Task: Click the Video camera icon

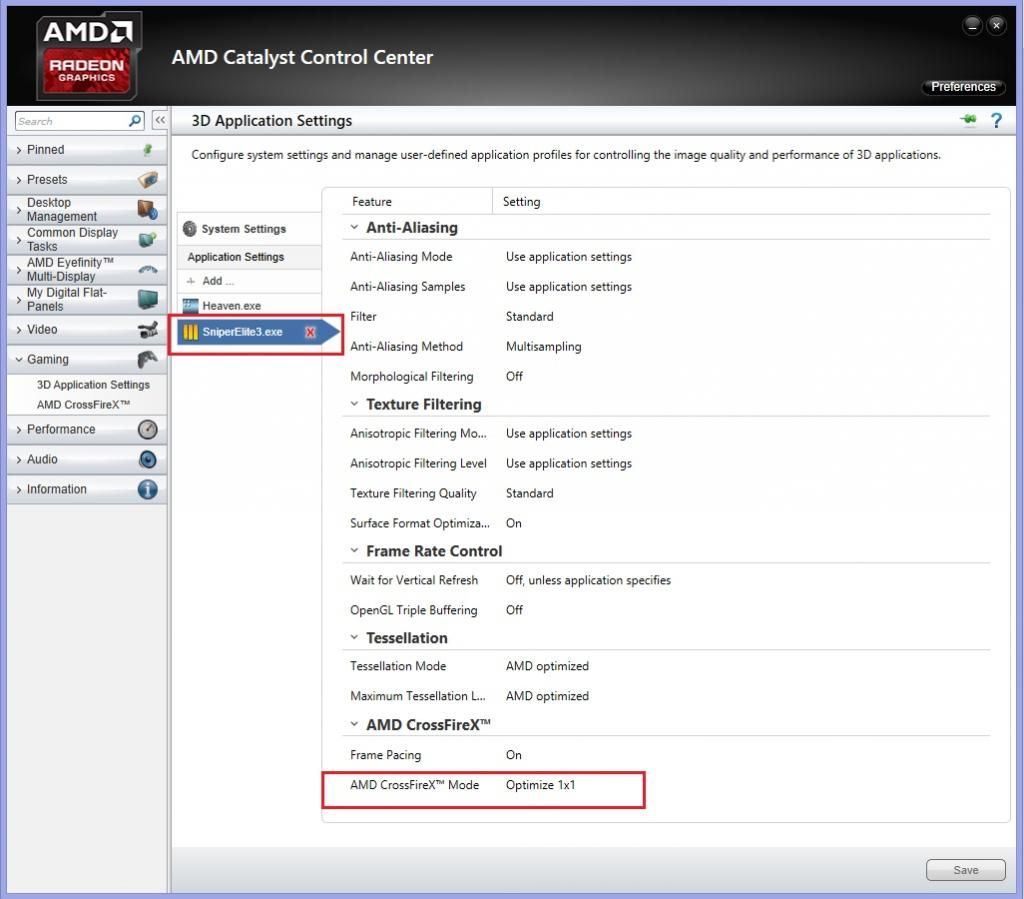Action: 148,330
